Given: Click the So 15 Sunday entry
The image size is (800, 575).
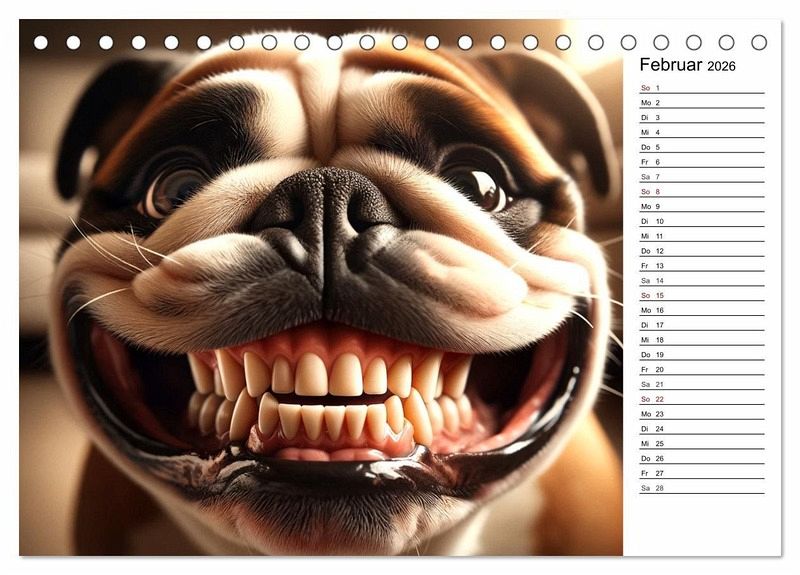Looking at the screenshot, I should point(701,296).
